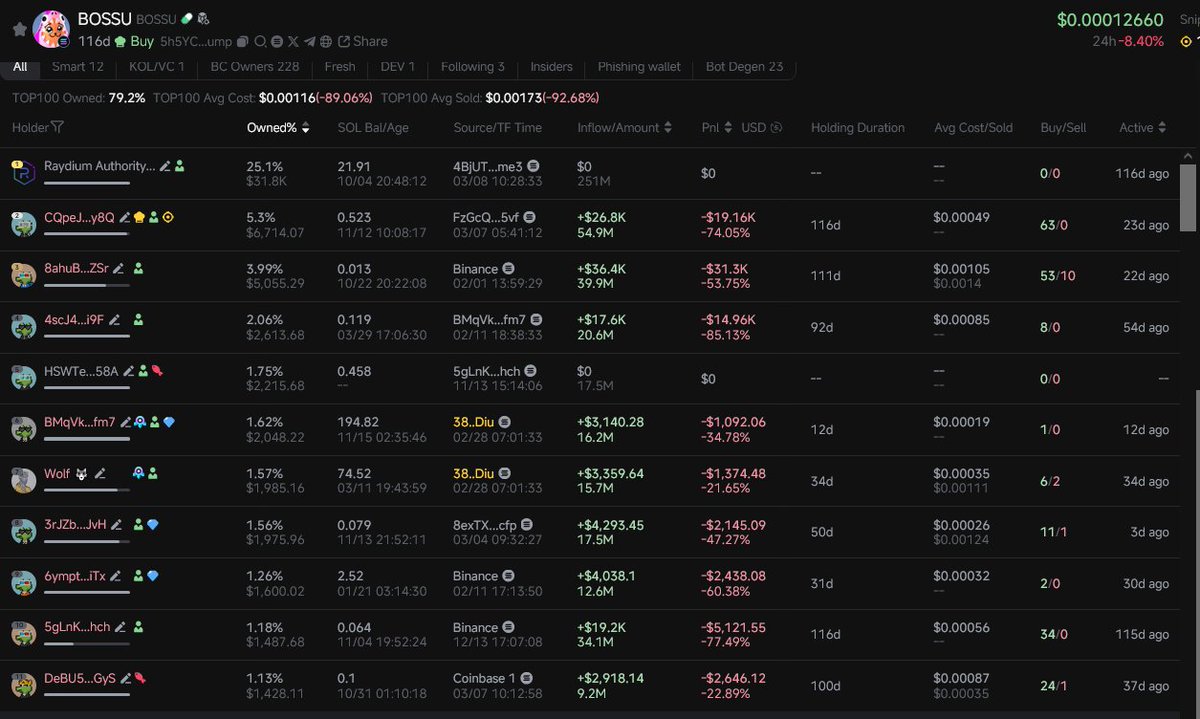Viewport: 1200px width, 719px height.
Task: Copy the token address 5h5YC...ump
Action: [x=243, y=41]
